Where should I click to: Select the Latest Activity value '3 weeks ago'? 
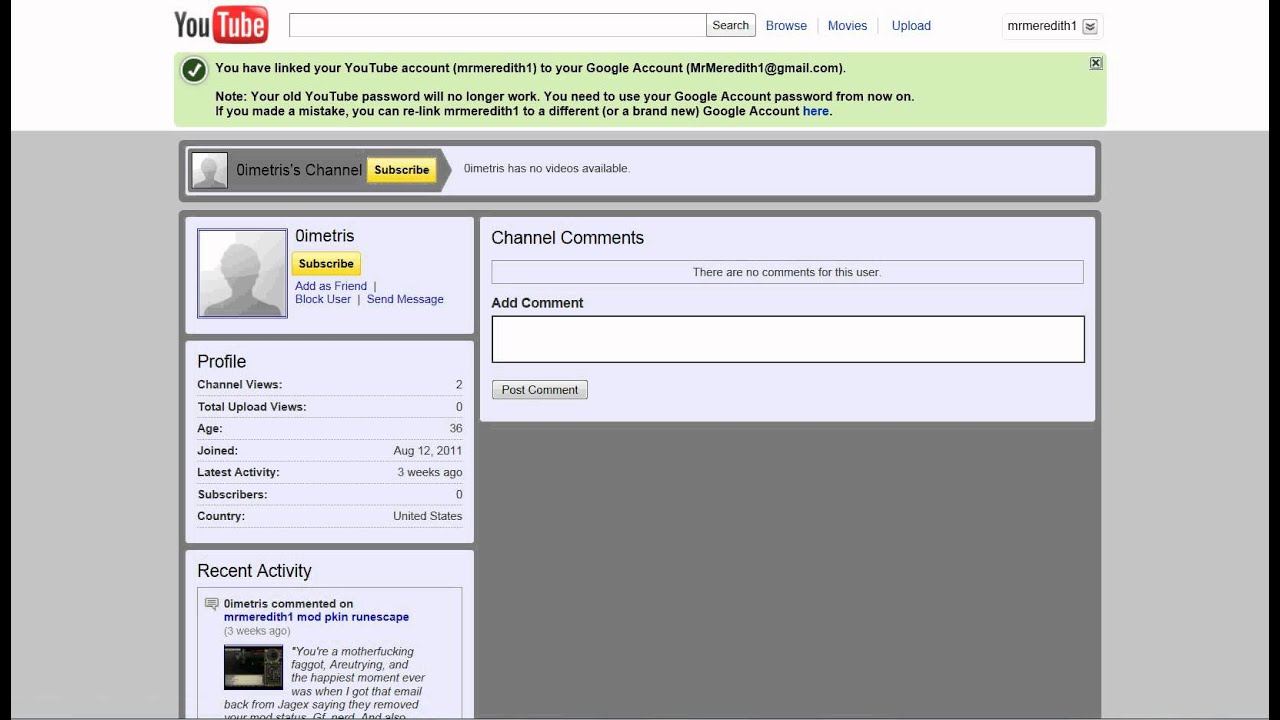point(430,473)
